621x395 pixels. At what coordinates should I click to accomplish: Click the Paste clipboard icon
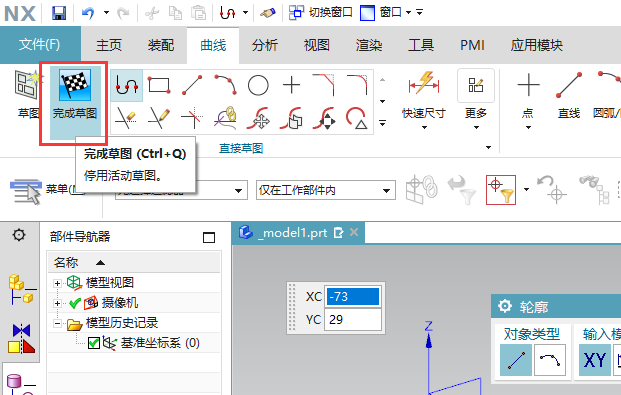click(198, 13)
